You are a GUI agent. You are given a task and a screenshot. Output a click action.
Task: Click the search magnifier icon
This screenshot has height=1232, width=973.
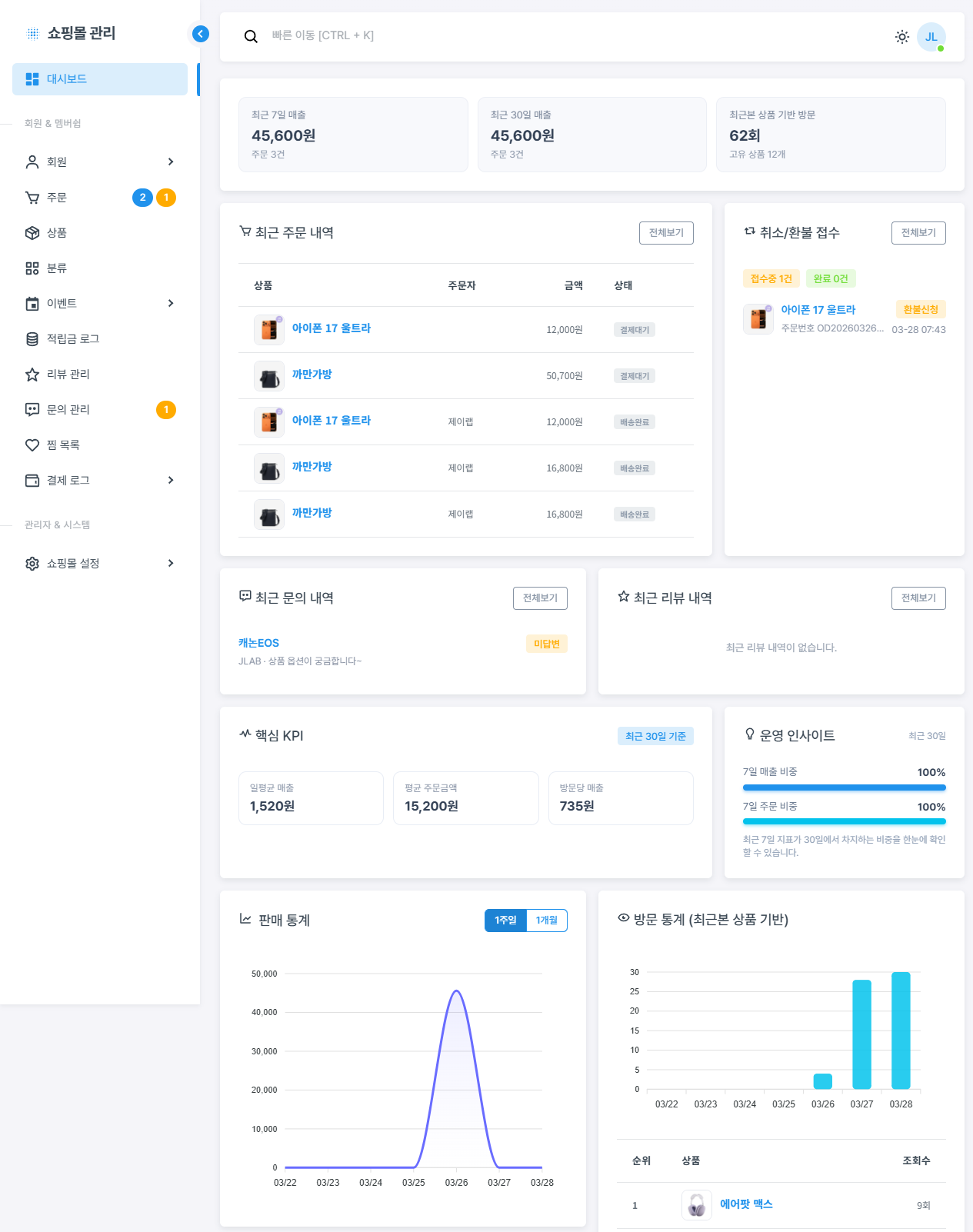tap(251, 36)
